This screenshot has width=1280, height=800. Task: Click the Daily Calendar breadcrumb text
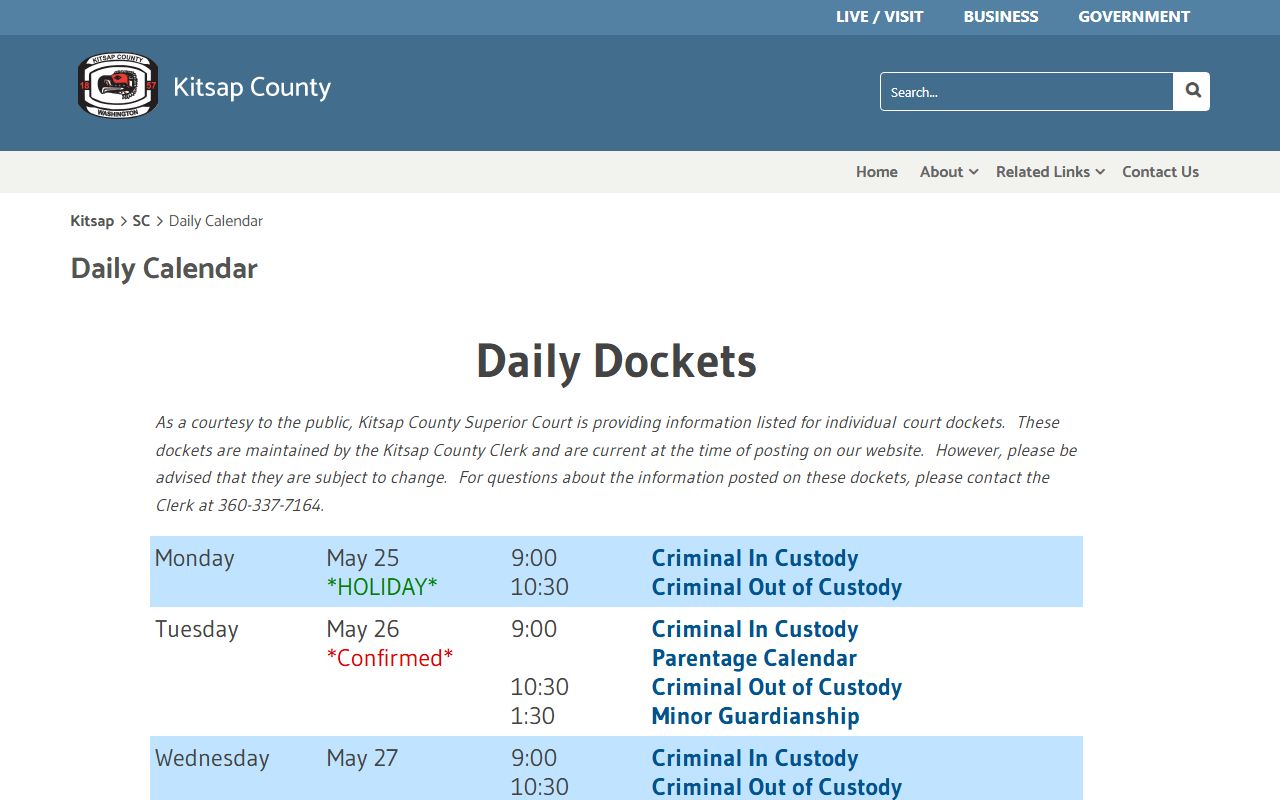coord(216,221)
